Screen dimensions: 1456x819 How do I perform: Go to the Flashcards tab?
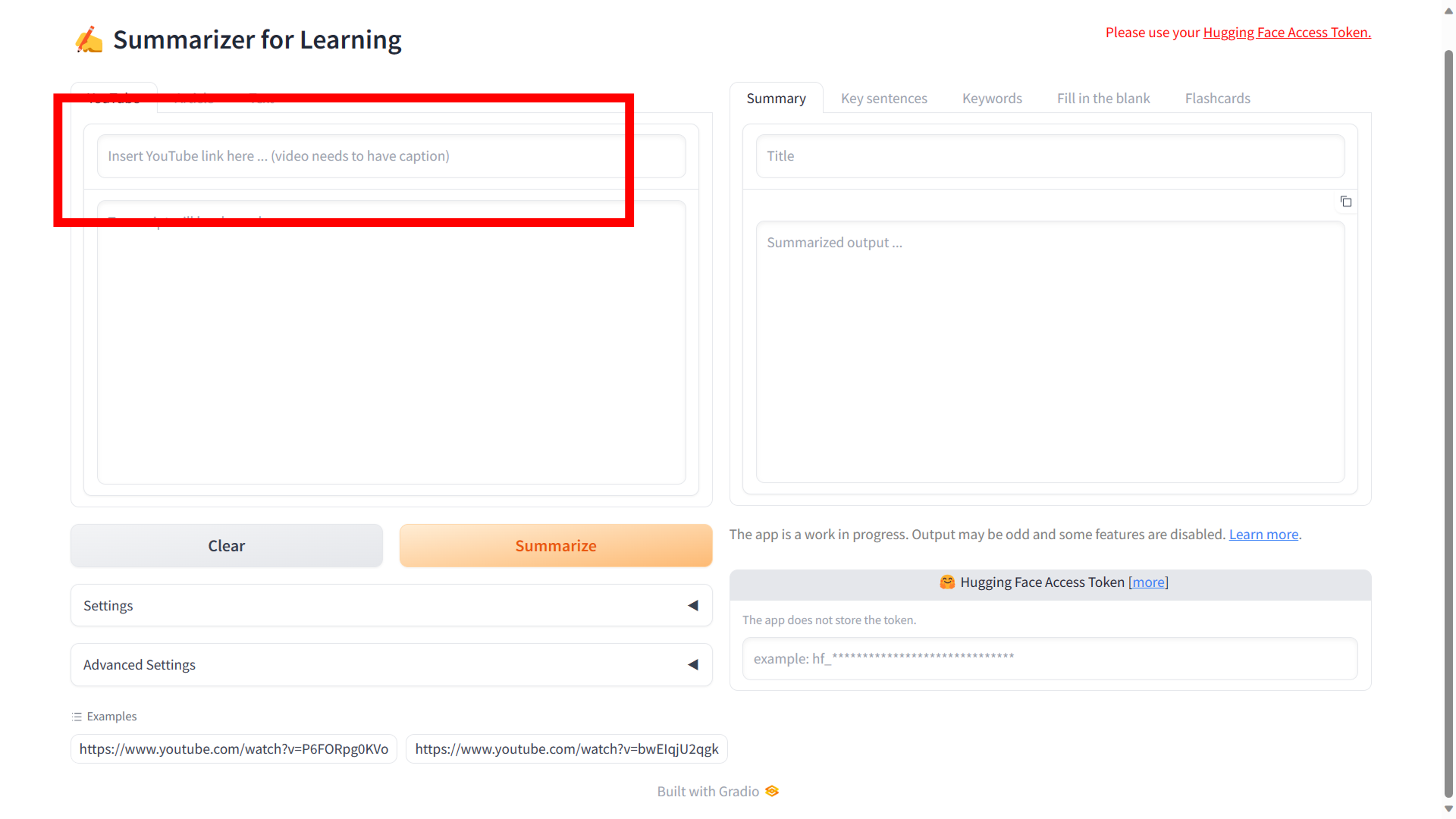click(x=1217, y=98)
